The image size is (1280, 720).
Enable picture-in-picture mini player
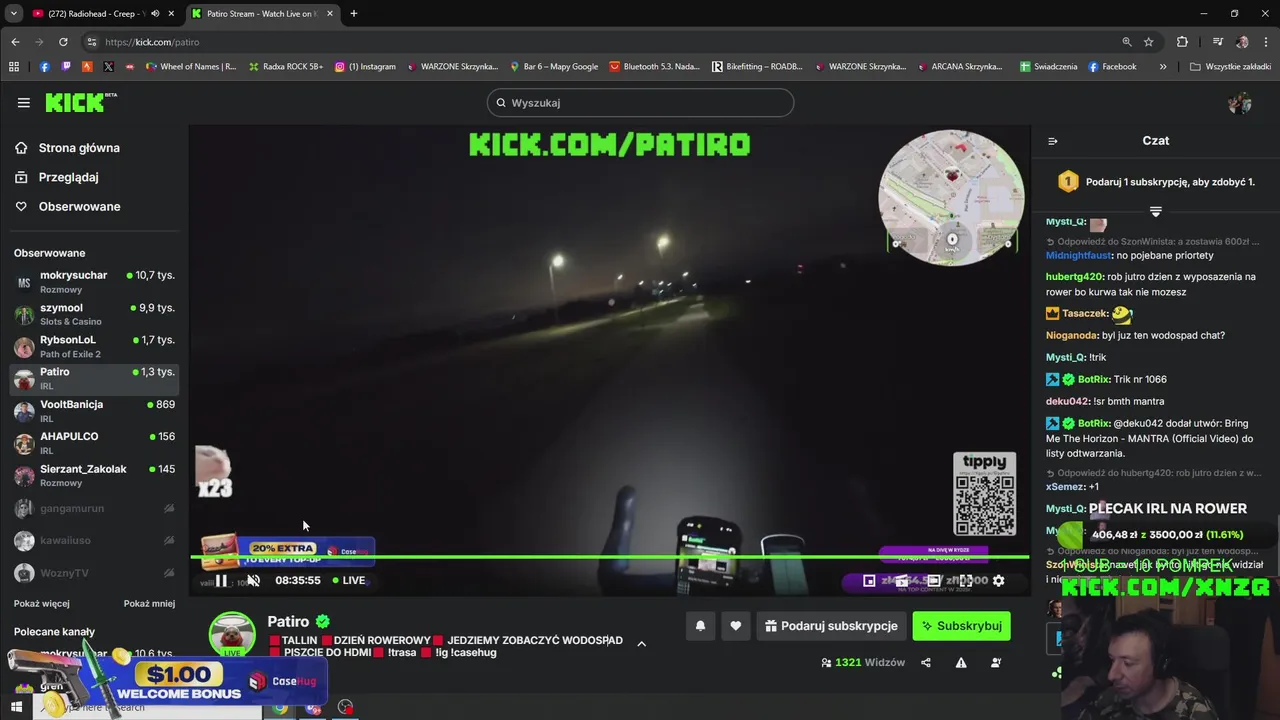[869, 580]
